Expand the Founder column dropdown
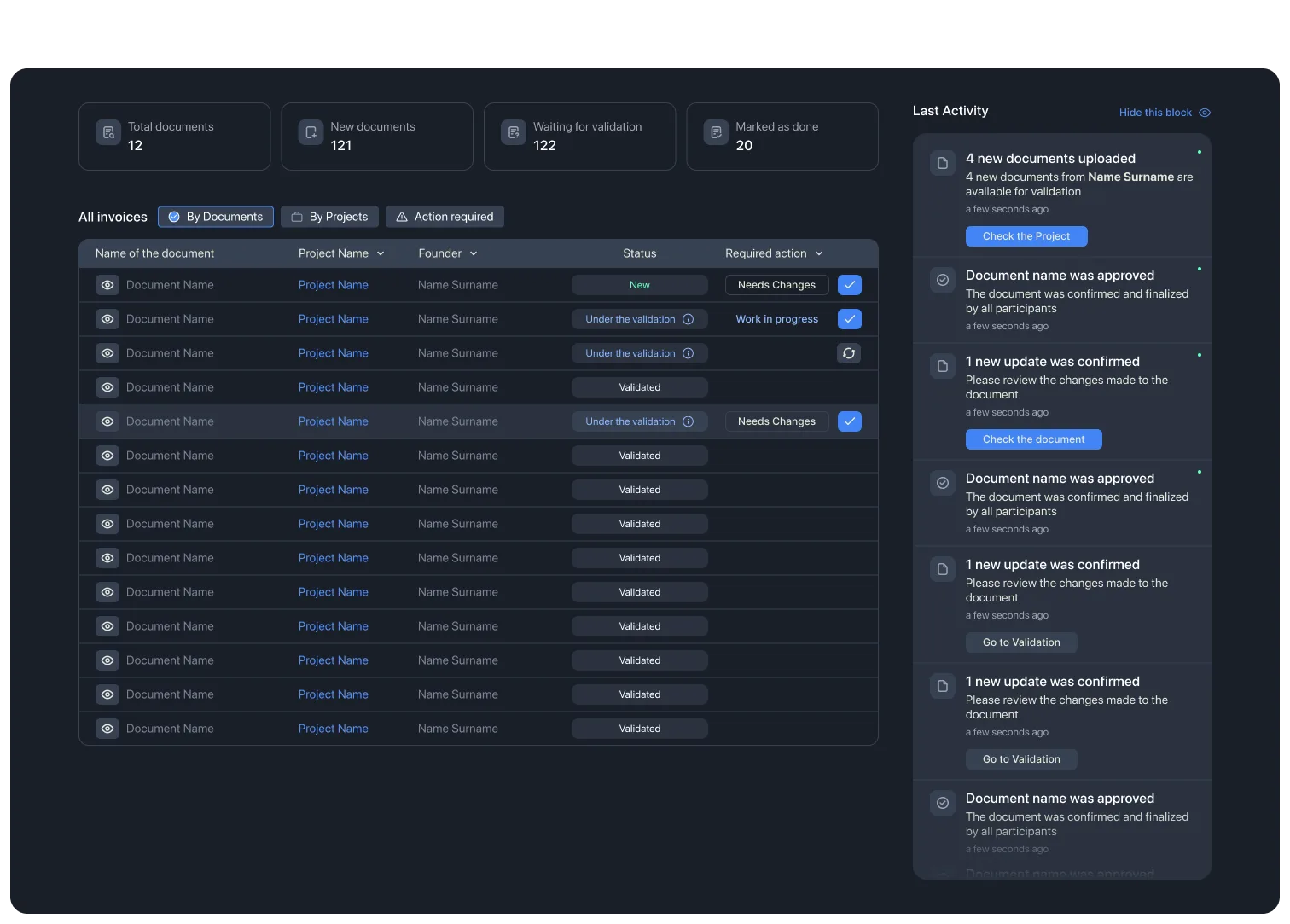Screen dimensions: 1290x924 click(474, 253)
